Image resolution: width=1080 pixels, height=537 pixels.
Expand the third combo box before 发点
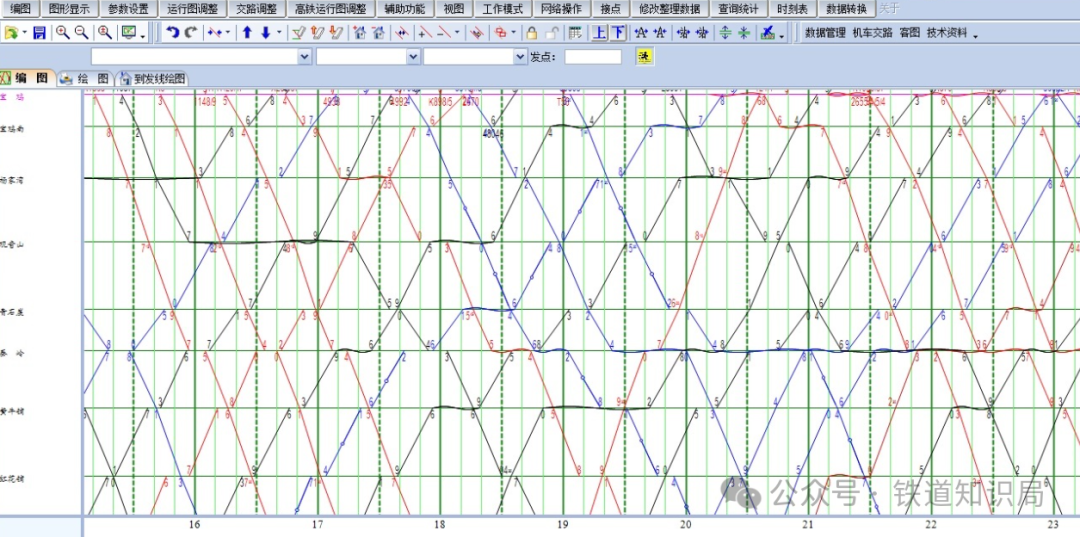pyautogui.click(x=520, y=57)
